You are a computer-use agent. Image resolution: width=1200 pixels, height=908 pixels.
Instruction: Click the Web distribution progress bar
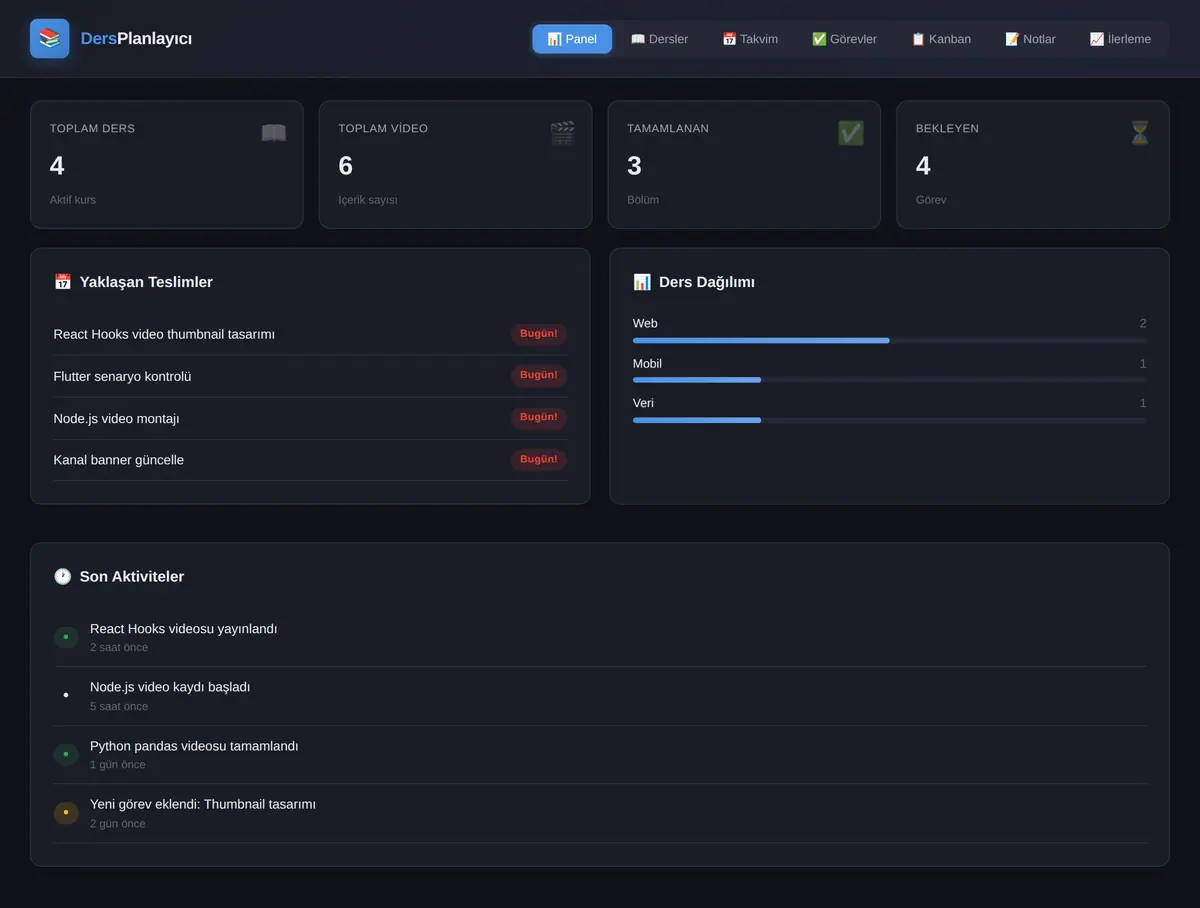pos(890,340)
